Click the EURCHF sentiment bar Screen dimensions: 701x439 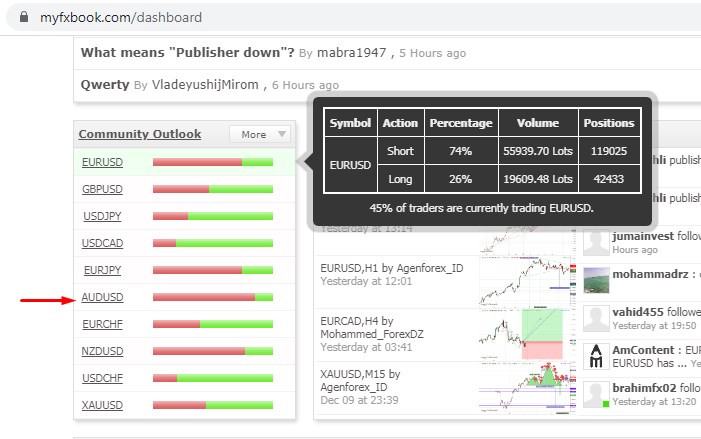coord(213,324)
